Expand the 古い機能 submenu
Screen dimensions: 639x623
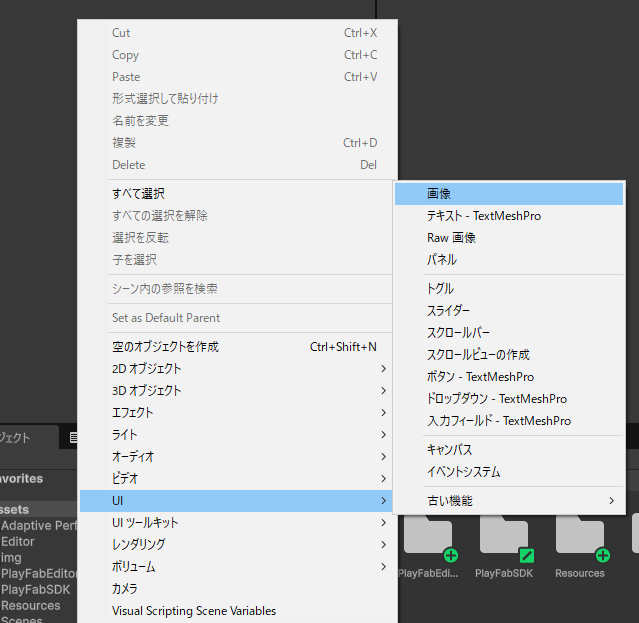point(509,500)
